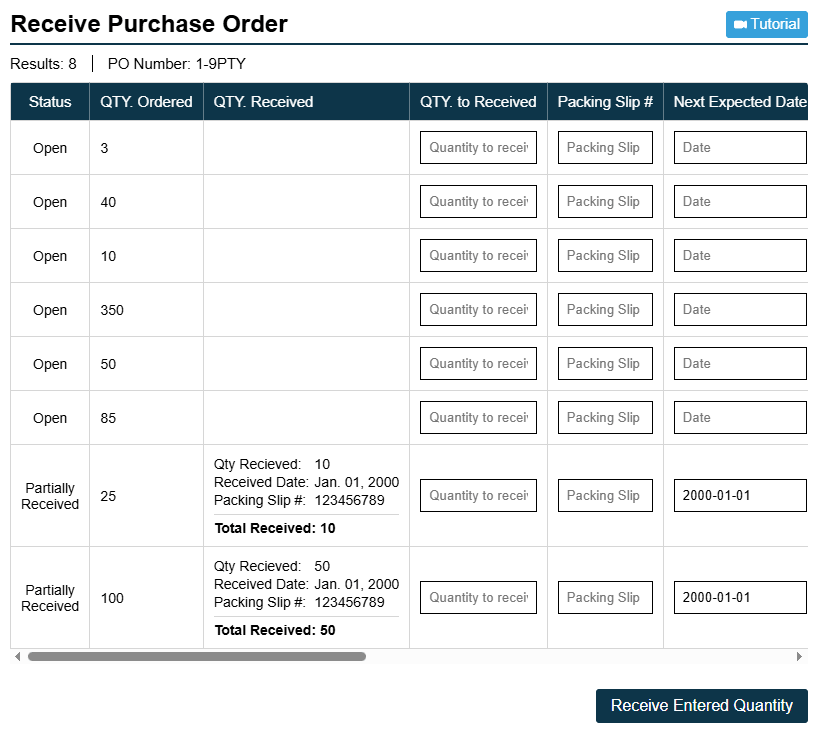Click the Packing Slip # column header
The width and height of the screenshot is (818, 730).
(605, 102)
